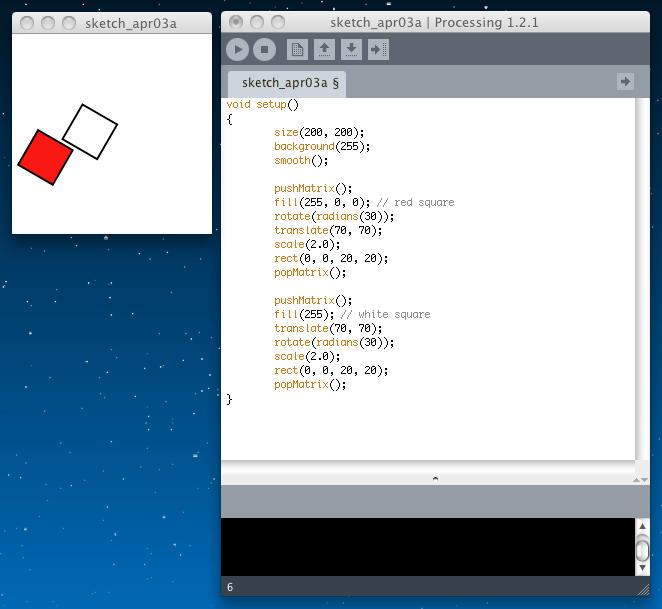The image size is (662, 609).
Task: Click the Processing 1.2.1 window title
Action: [434, 22]
